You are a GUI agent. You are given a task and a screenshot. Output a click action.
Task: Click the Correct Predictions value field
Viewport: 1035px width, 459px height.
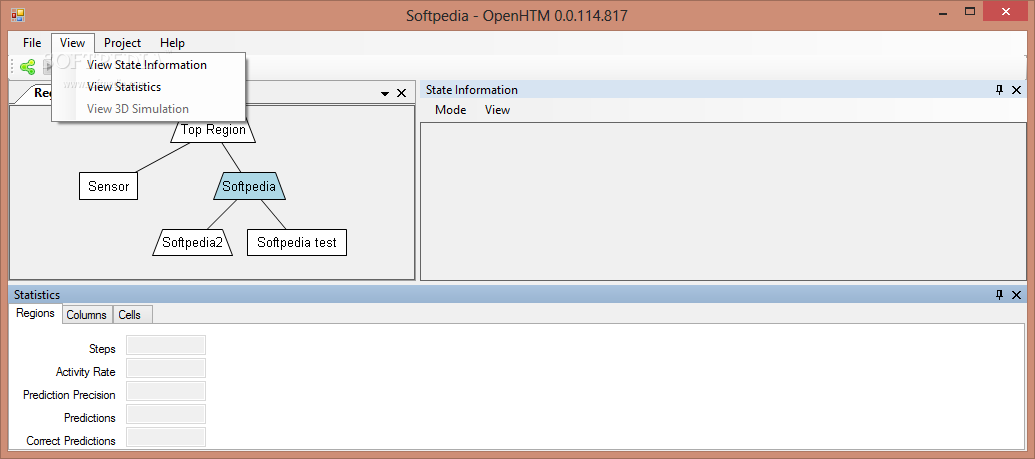[166, 437]
